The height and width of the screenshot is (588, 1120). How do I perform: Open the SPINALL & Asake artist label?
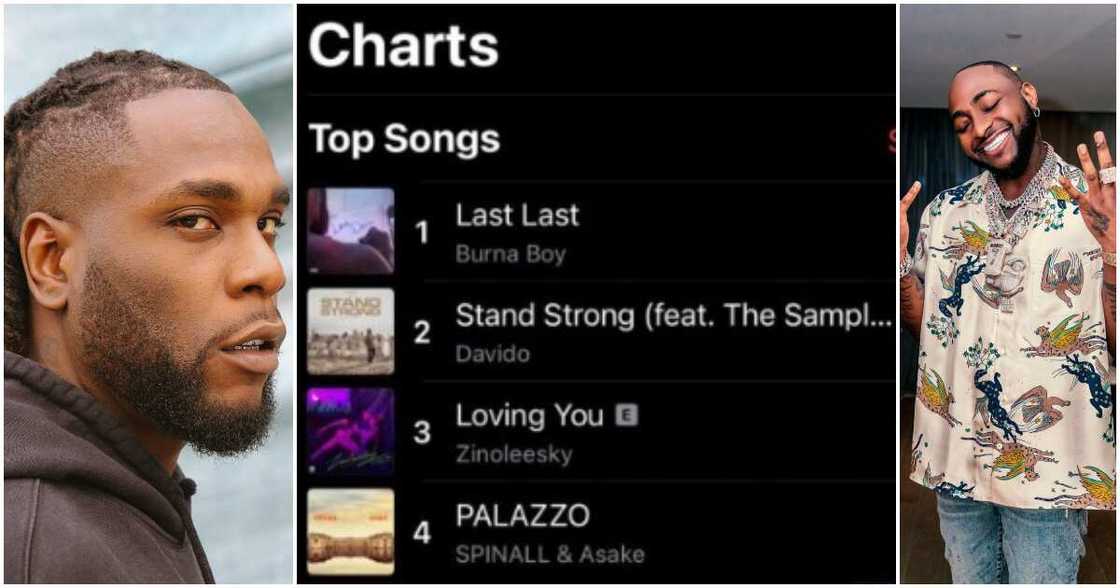[x=549, y=554]
